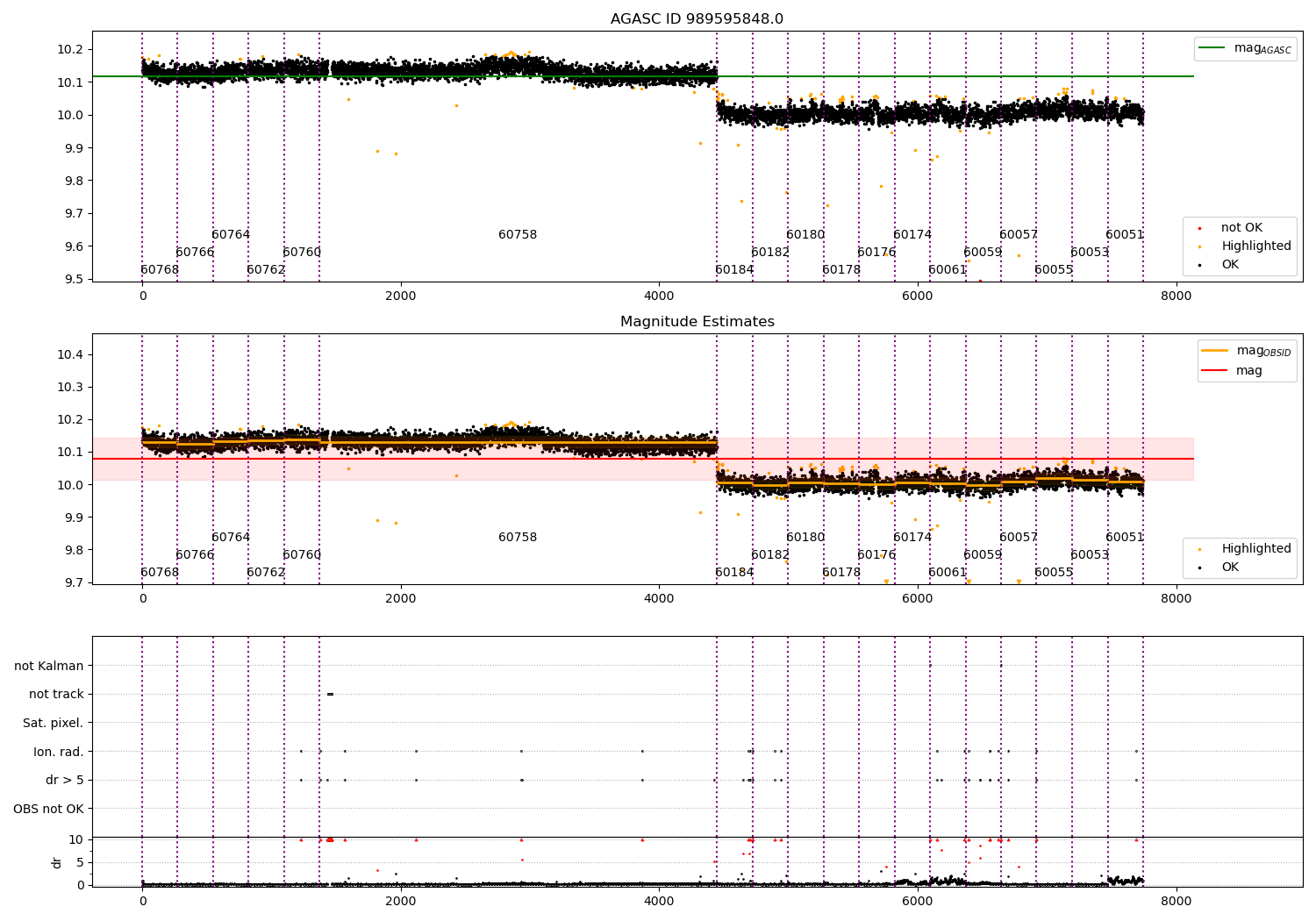Click the red 'mag' legend entry
The height and width of the screenshot is (921, 1316).
1233,371
